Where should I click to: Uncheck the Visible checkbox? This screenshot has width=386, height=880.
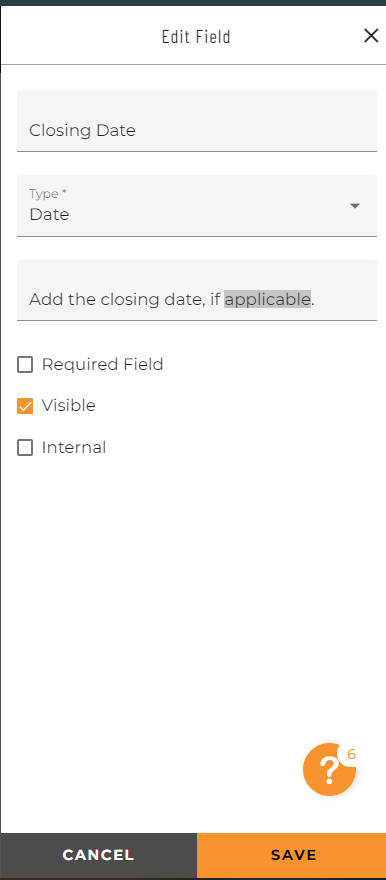click(25, 406)
